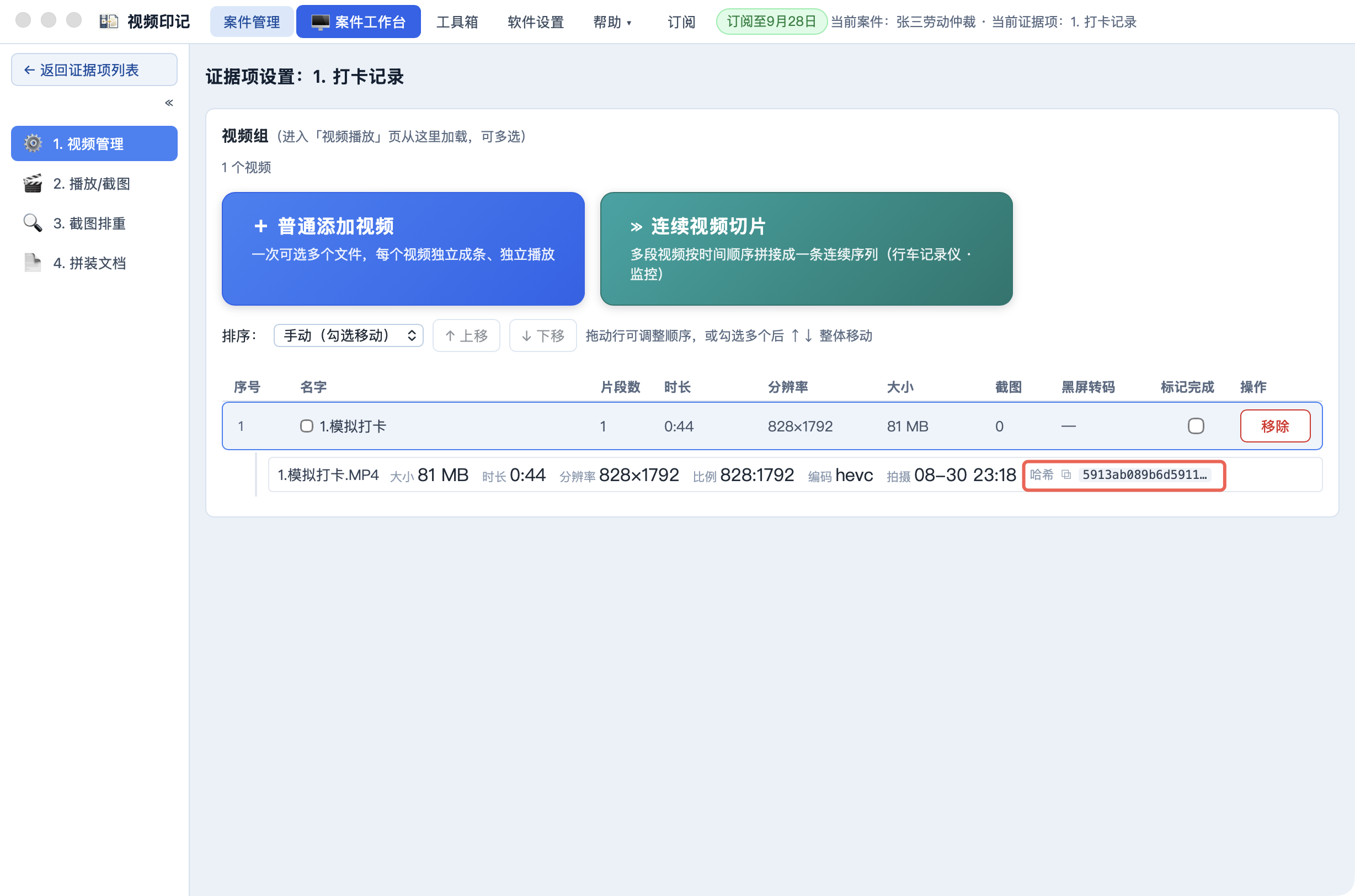Remove the video with 移除 button
The image size is (1355, 896).
[1275, 426]
